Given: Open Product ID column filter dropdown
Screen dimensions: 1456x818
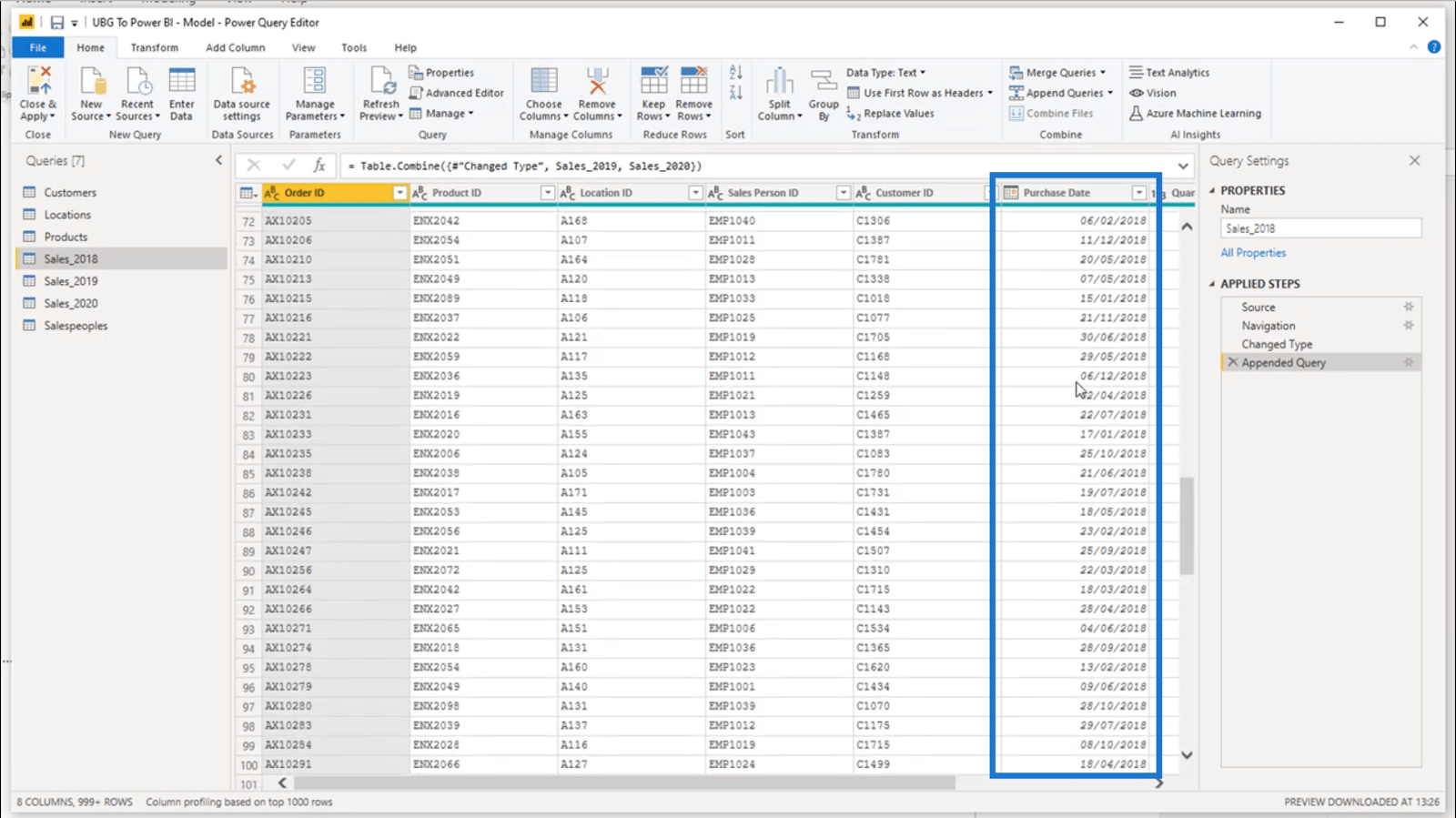Looking at the screenshot, I should coord(548,193).
